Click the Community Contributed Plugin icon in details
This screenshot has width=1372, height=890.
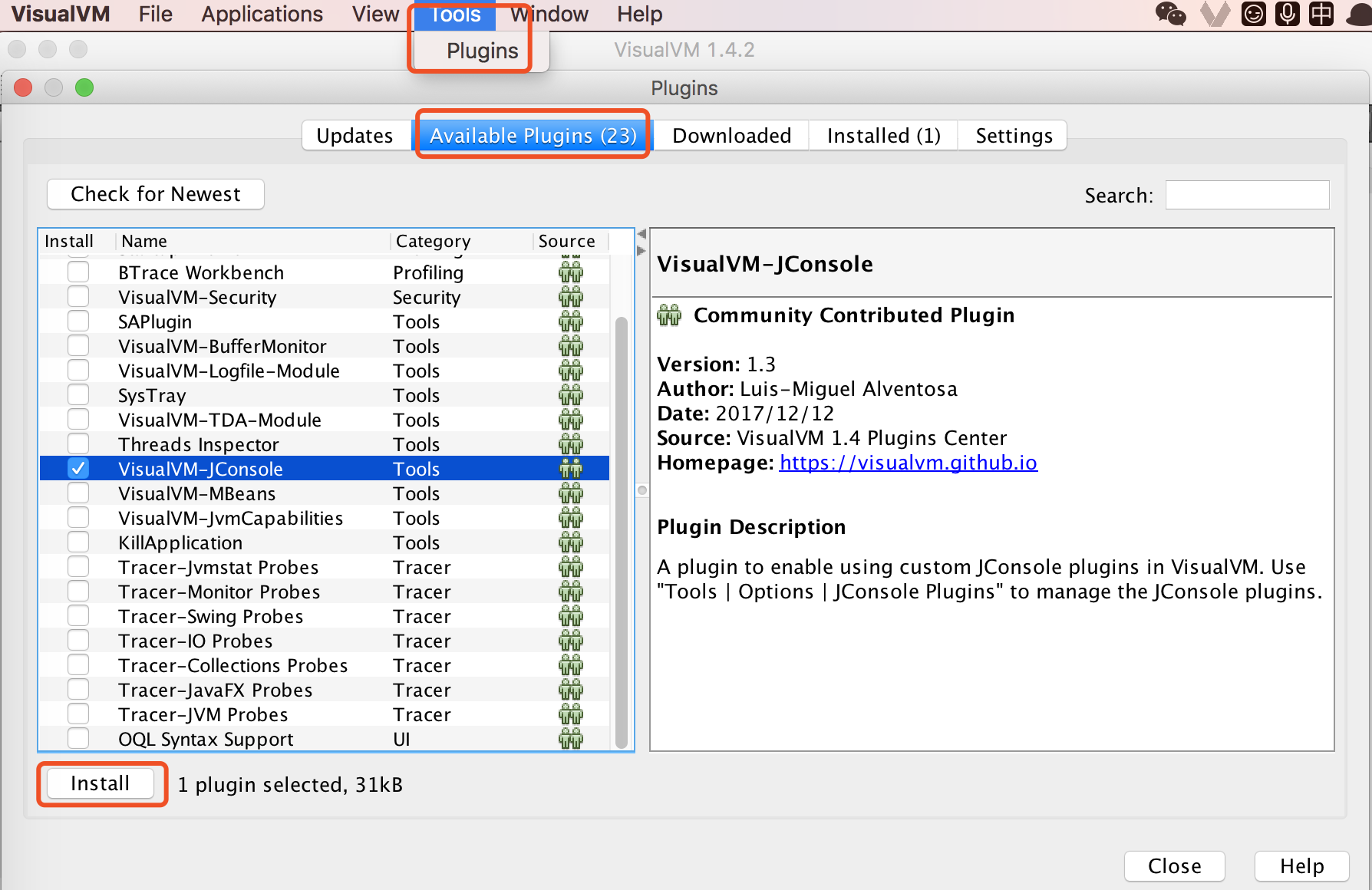point(669,315)
